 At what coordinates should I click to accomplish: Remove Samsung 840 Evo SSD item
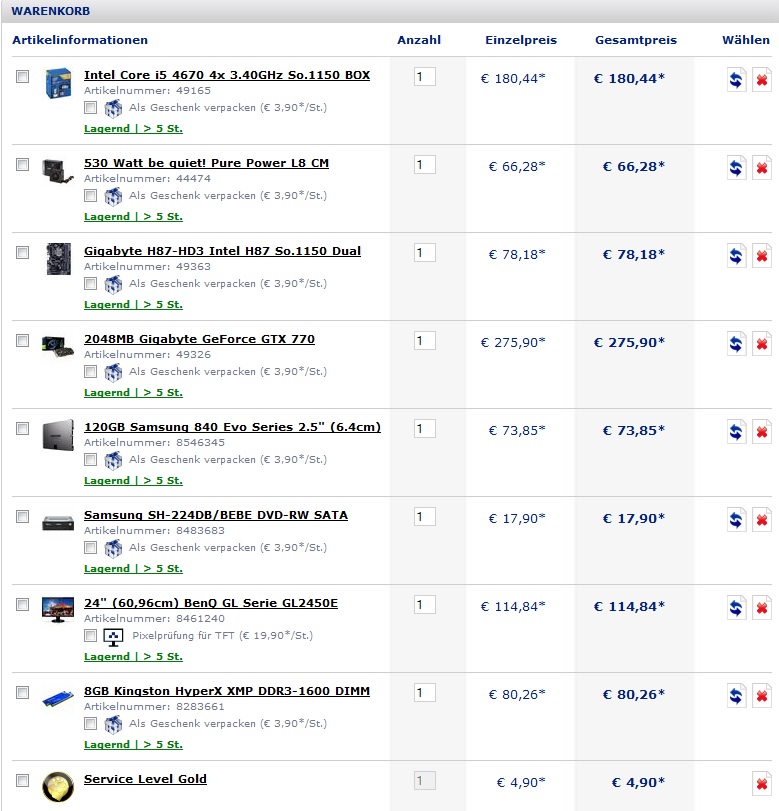coord(762,431)
